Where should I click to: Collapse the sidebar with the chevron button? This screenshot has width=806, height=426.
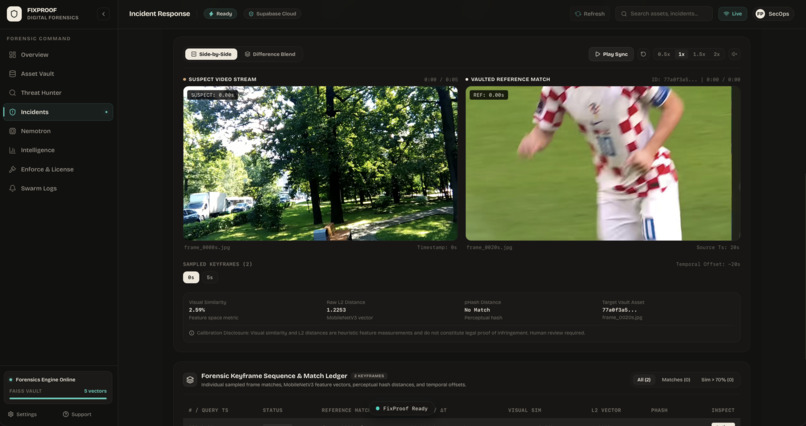click(x=103, y=14)
